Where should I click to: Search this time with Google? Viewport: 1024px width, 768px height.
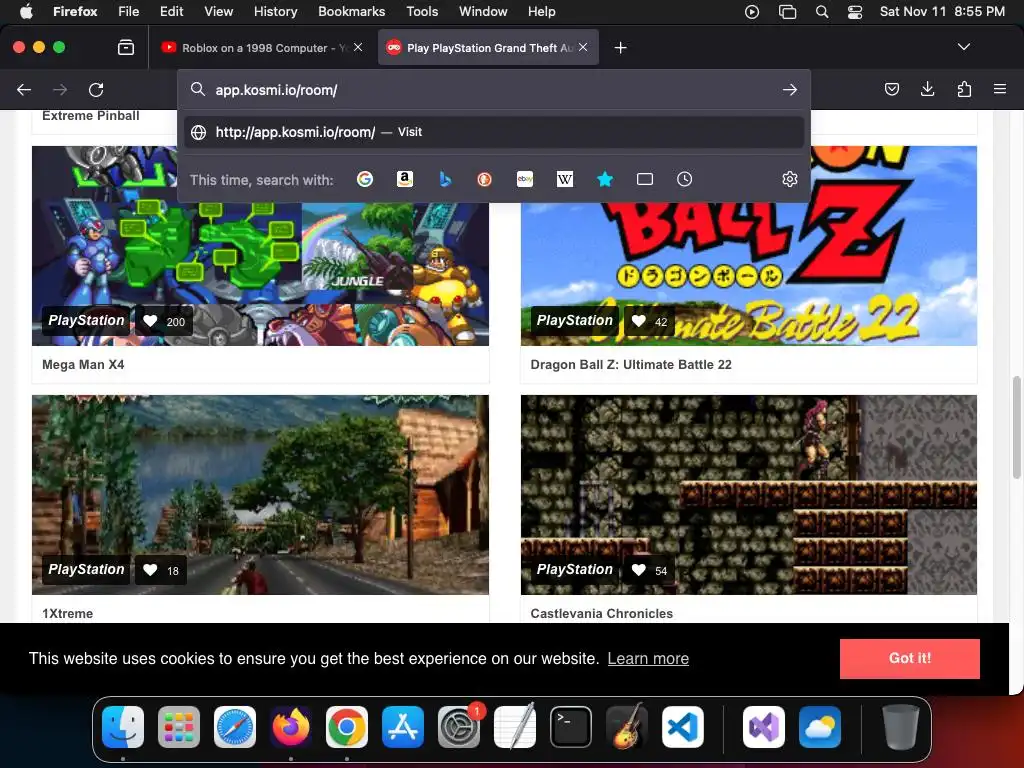pos(365,179)
